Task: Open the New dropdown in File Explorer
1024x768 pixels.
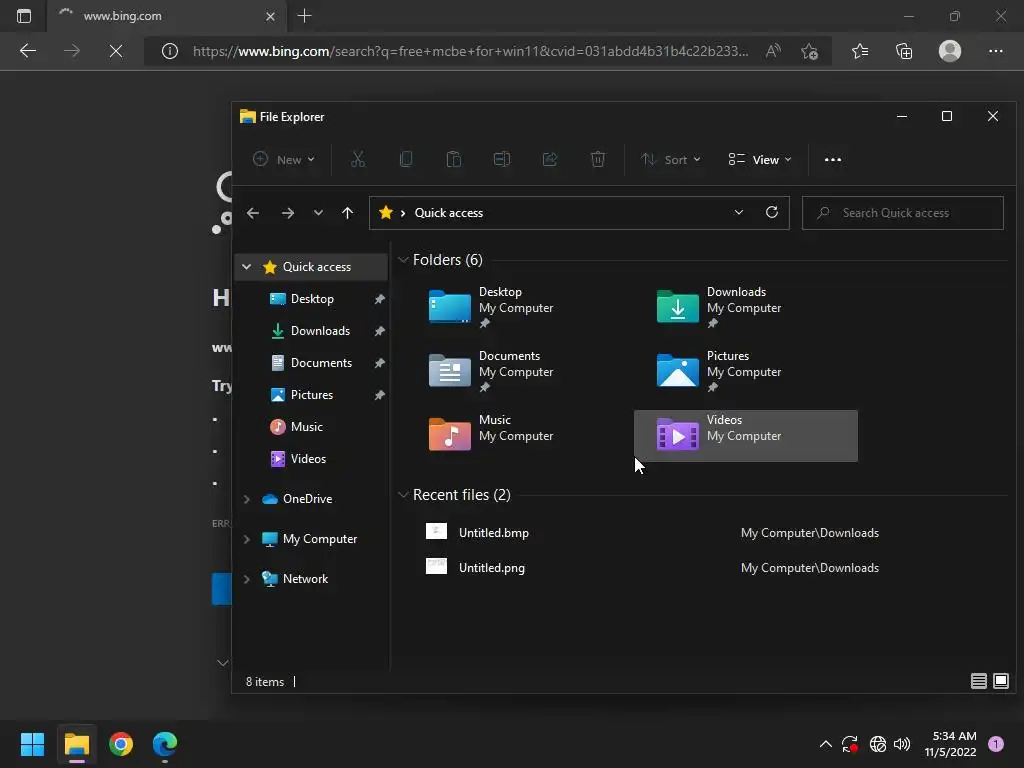Action: point(283,159)
